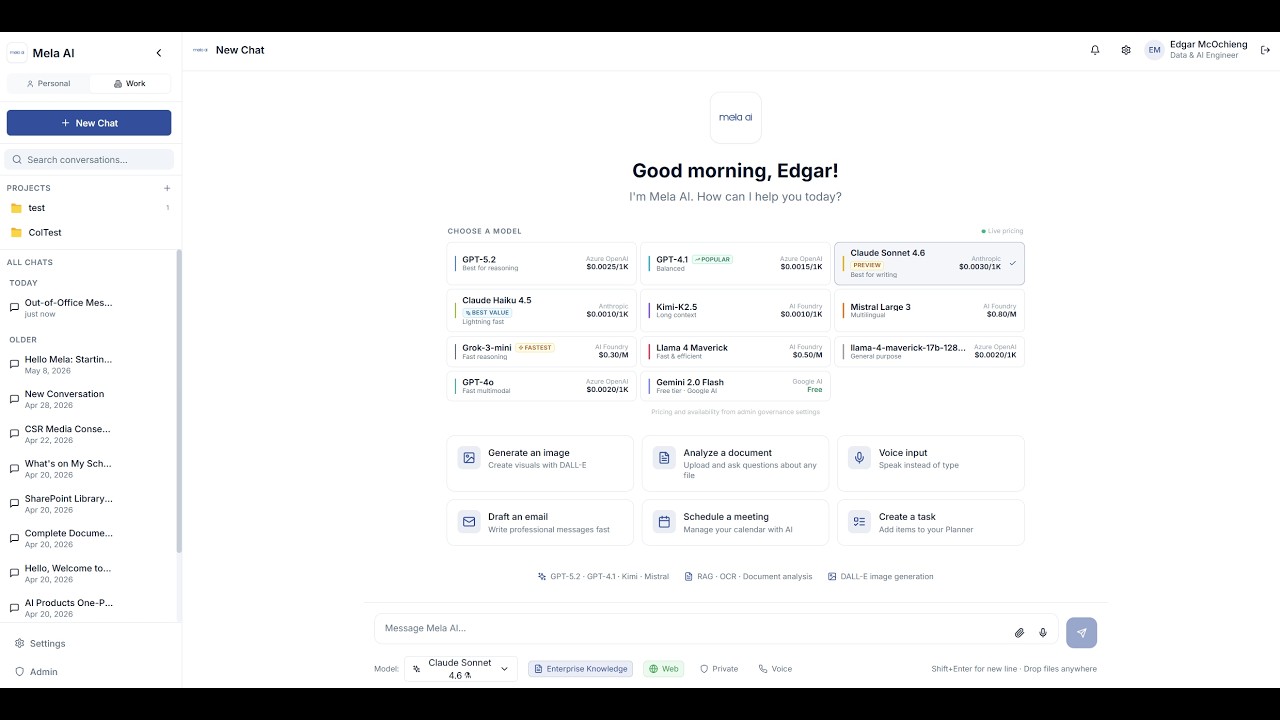The image size is (1280, 720).
Task: Click the Mela AI logo in sidebar
Action: [x=17, y=53]
